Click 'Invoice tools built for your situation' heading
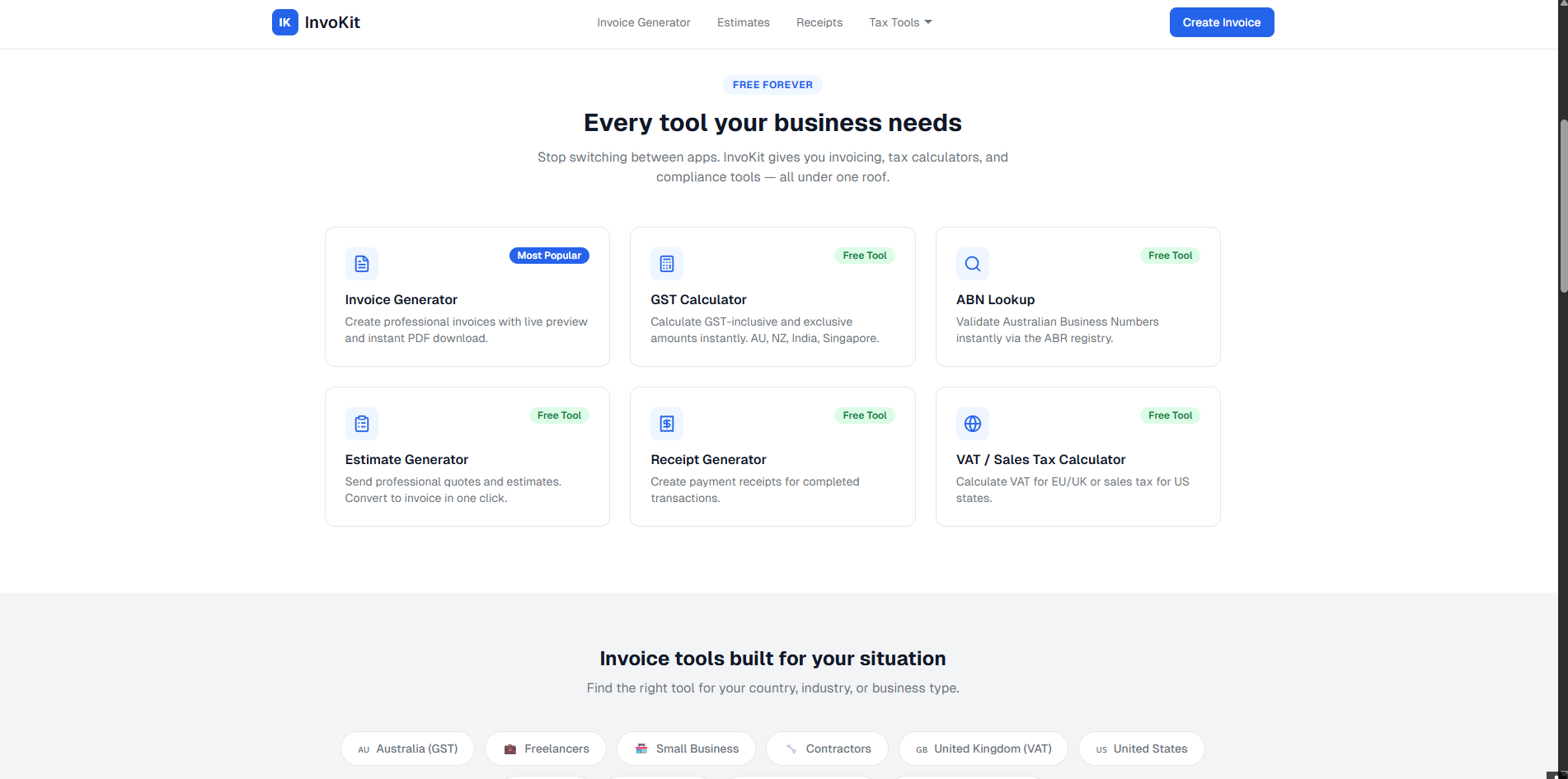 tap(772, 659)
